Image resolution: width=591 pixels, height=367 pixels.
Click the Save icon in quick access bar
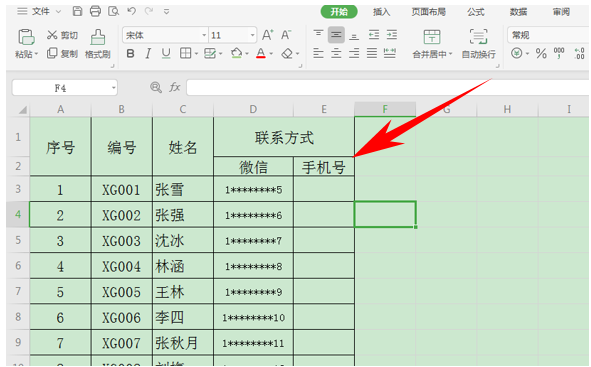pyautogui.click(x=77, y=11)
